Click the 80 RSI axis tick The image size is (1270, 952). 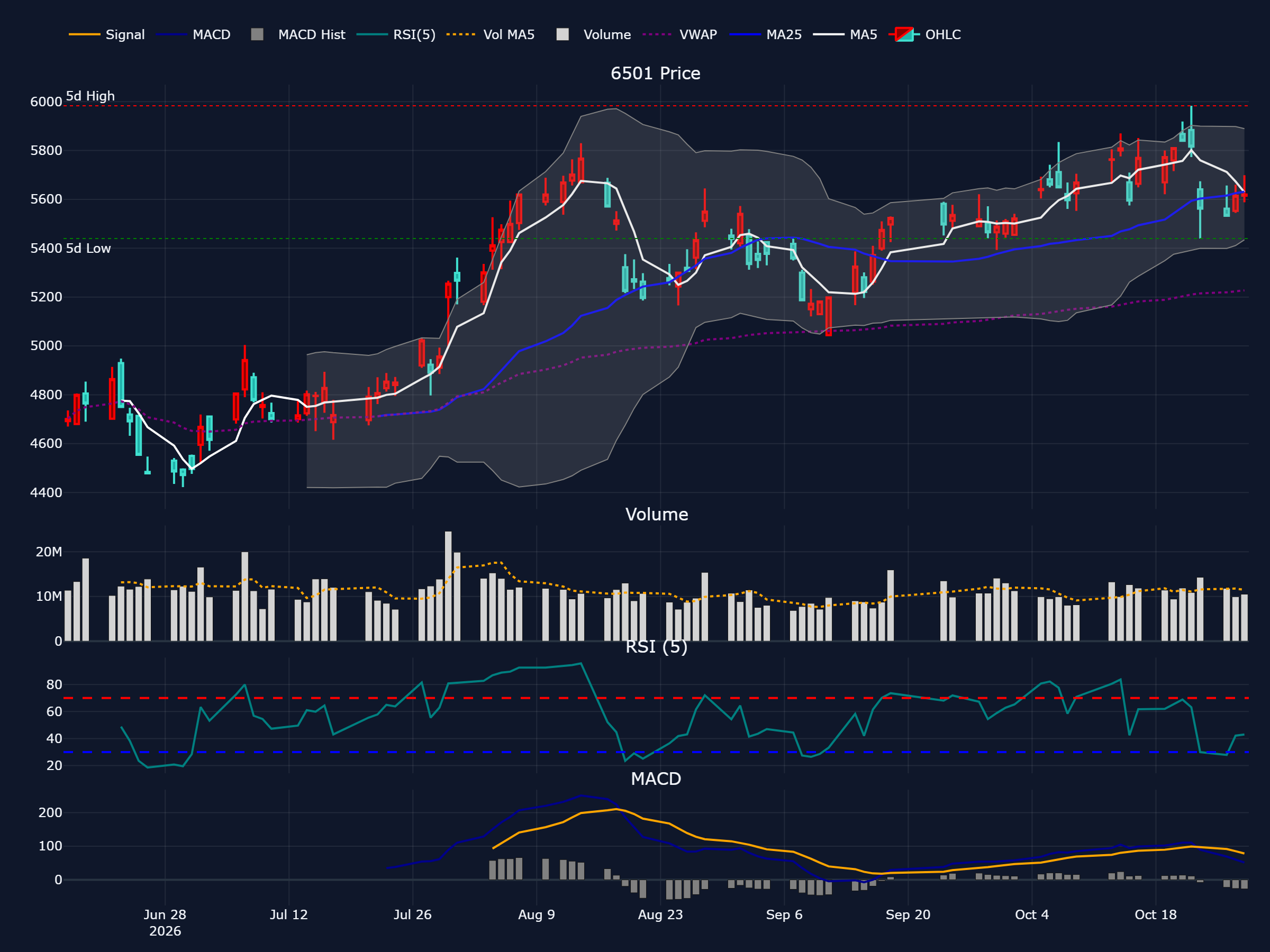coord(54,684)
